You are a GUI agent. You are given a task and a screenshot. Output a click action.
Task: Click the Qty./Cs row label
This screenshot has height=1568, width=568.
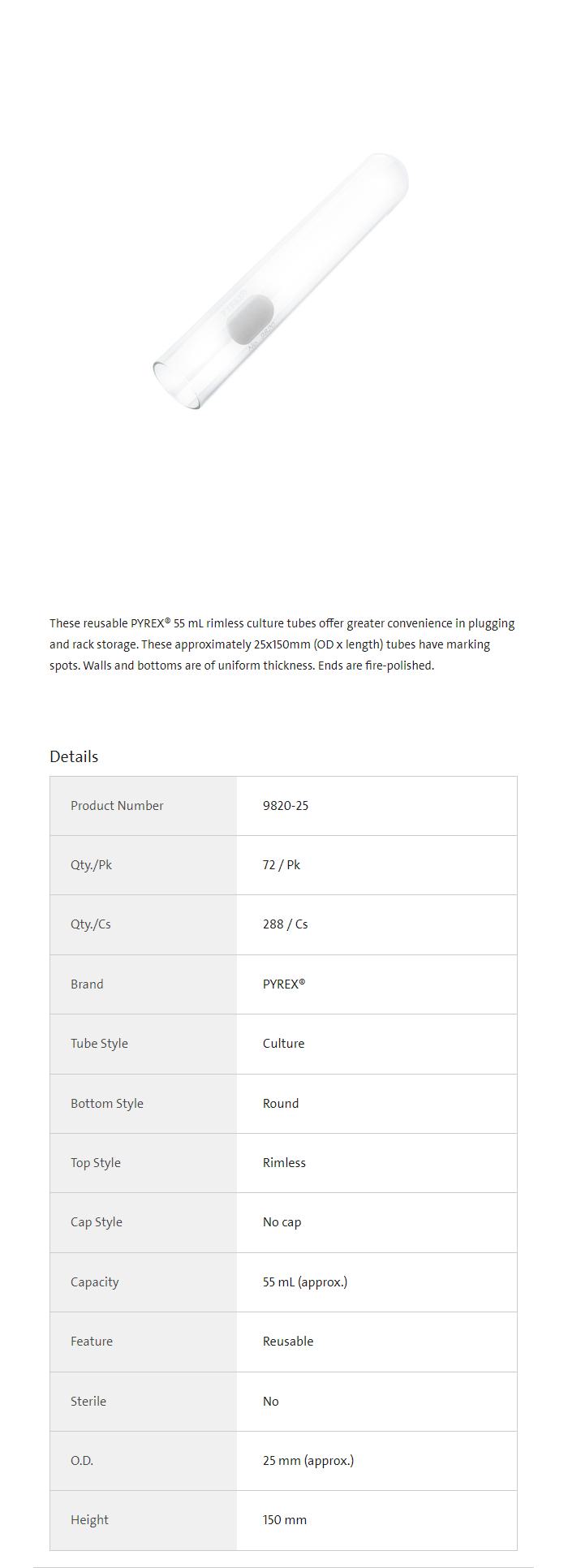pyautogui.click(x=91, y=924)
